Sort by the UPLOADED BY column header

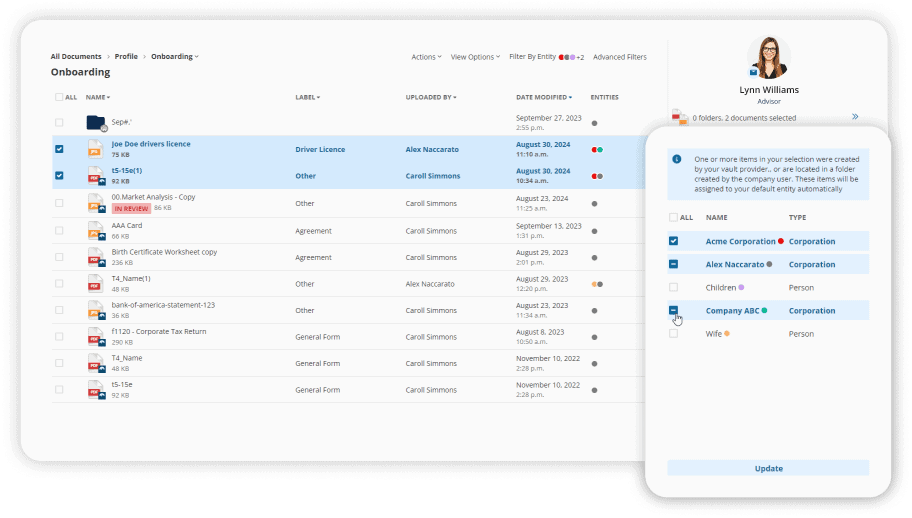[431, 97]
